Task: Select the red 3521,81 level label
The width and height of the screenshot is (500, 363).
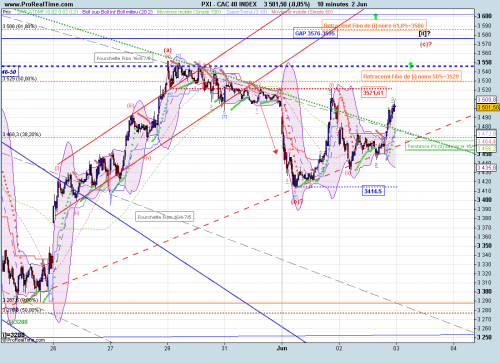Action: (374, 93)
